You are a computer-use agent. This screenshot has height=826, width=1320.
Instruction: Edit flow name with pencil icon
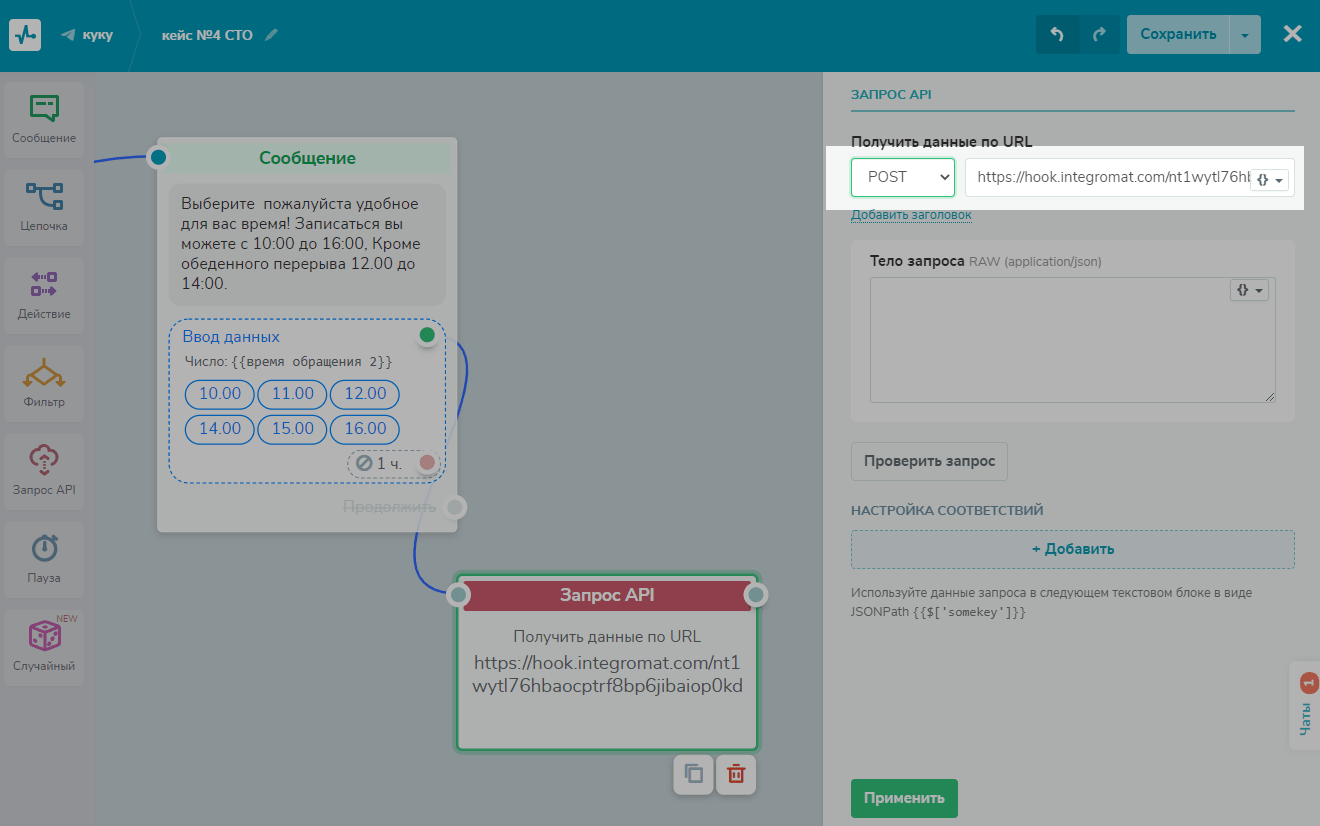click(x=271, y=35)
